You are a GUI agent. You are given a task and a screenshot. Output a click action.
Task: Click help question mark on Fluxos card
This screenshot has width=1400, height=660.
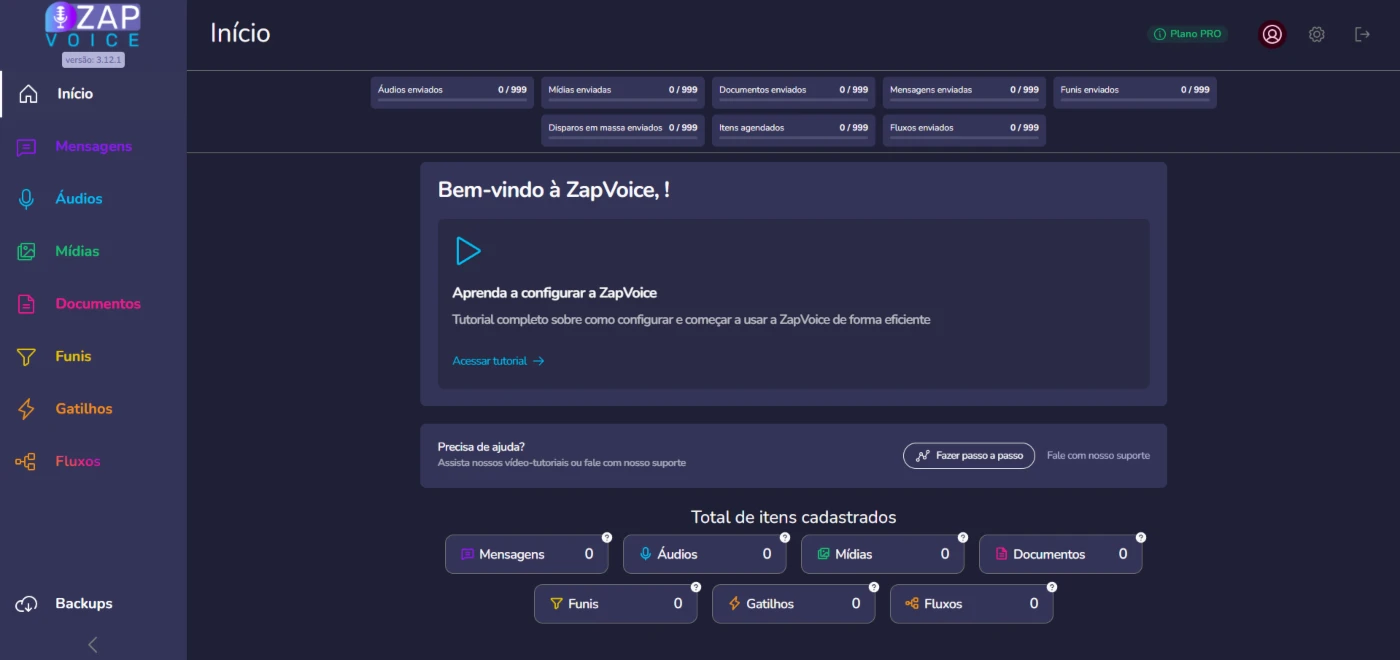(1052, 587)
